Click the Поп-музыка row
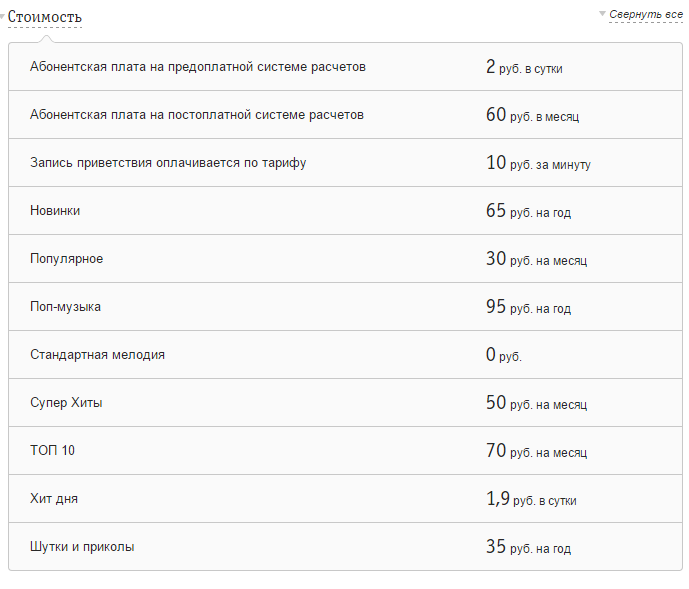Viewport: 689px width, 589px height. click(x=66, y=307)
